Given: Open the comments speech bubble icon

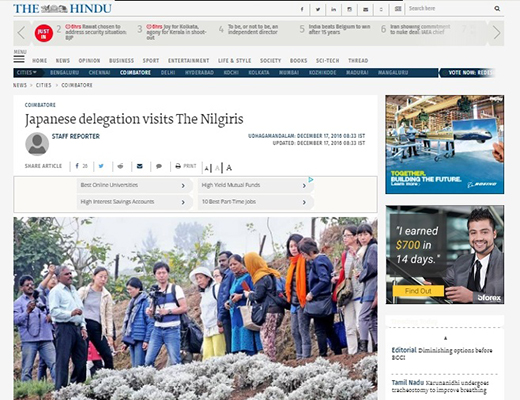Looking at the screenshot, I should click(159, 166).
